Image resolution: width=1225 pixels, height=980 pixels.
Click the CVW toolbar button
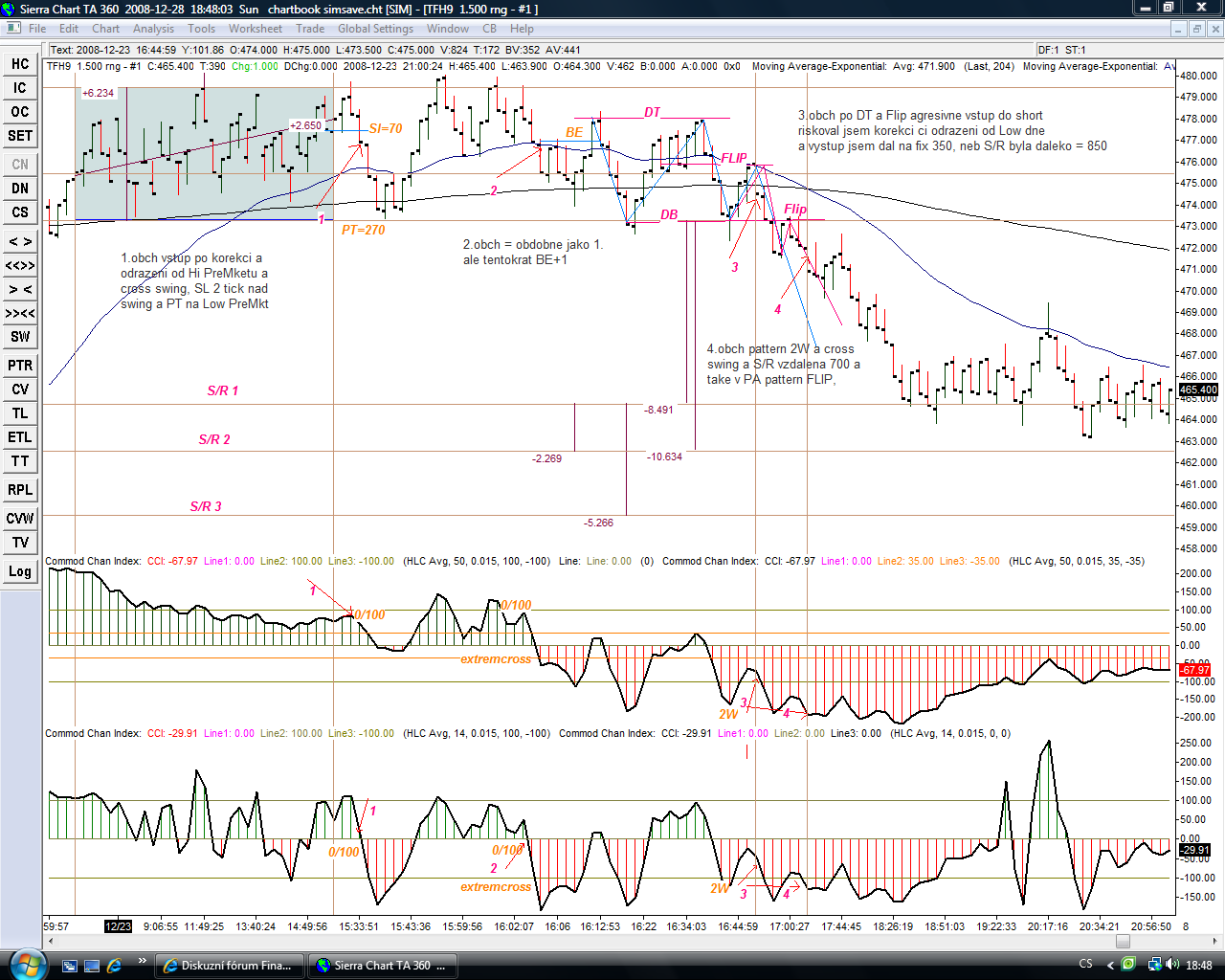(20, 519)
